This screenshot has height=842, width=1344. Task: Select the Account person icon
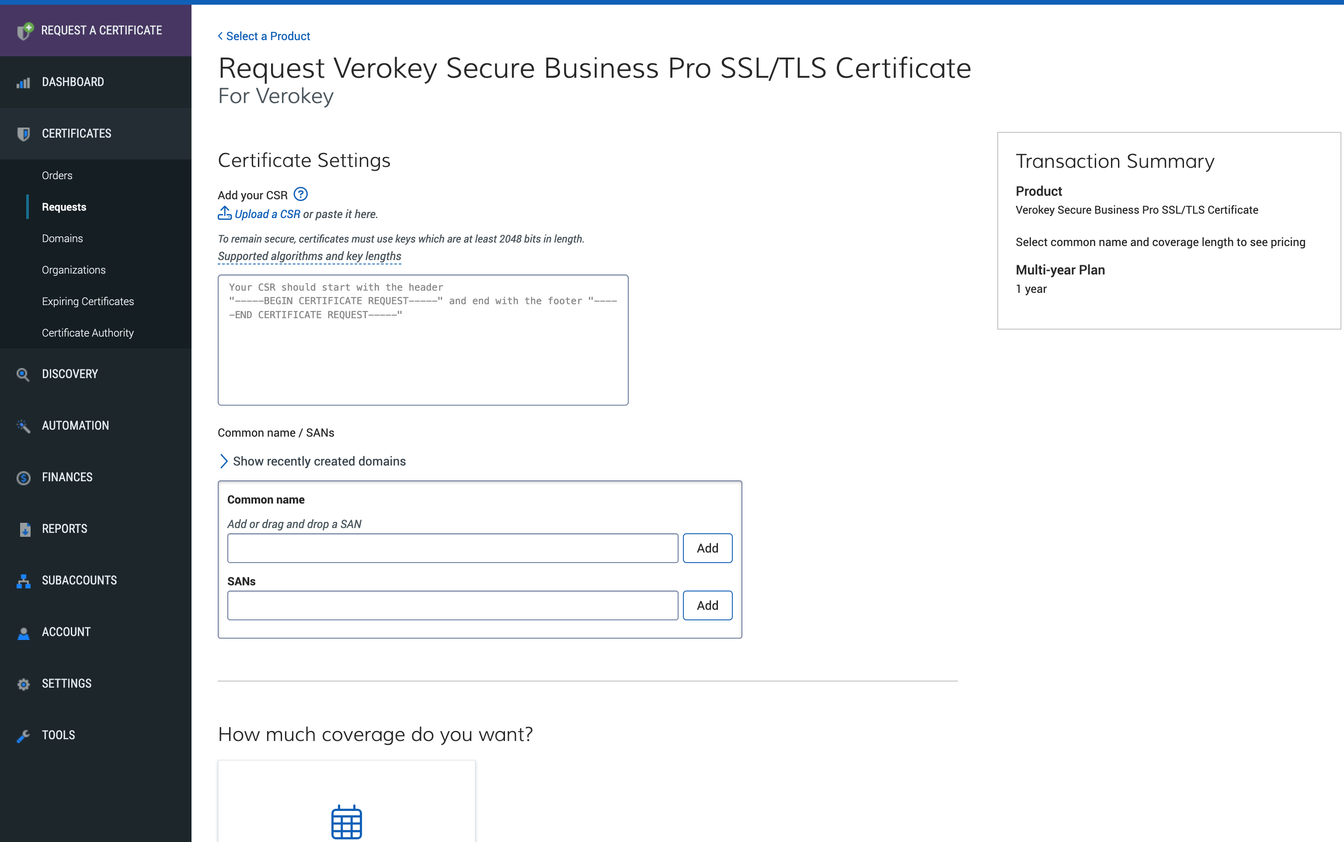click(x=22, y=631)
